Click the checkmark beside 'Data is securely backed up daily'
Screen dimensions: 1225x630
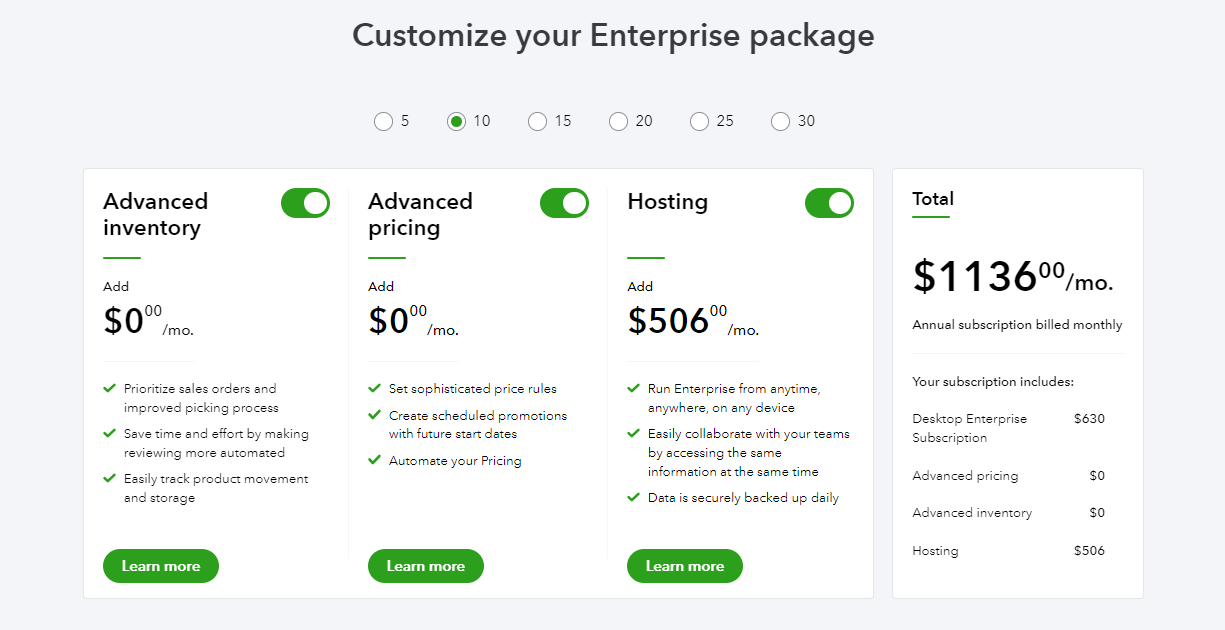point(632,497)
